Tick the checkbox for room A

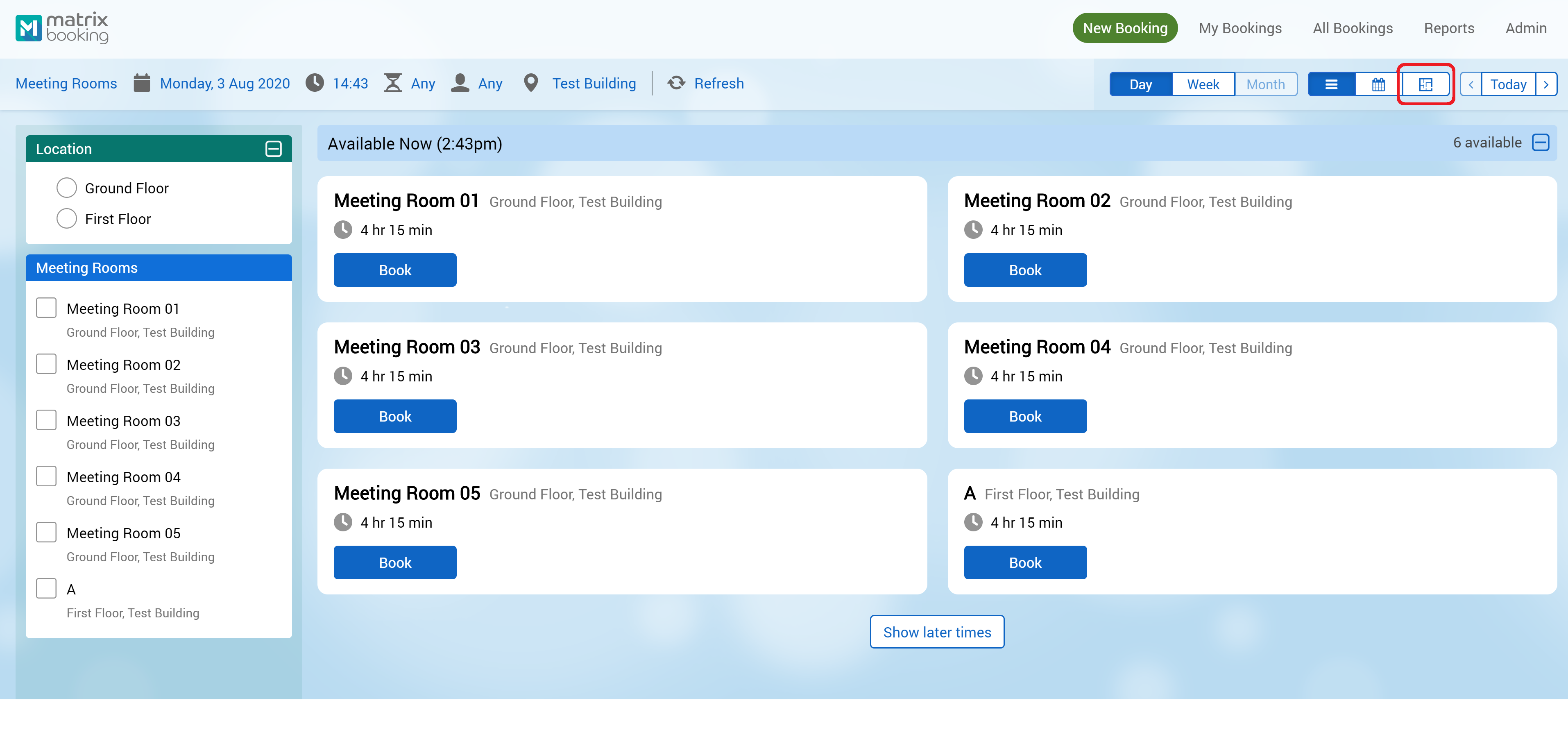coord(46,588)
